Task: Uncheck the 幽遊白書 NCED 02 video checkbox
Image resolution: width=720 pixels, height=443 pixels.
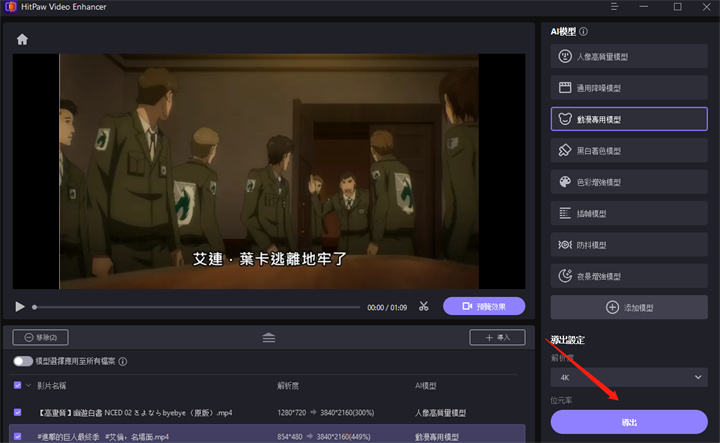Action: click(x=17, y=412)
